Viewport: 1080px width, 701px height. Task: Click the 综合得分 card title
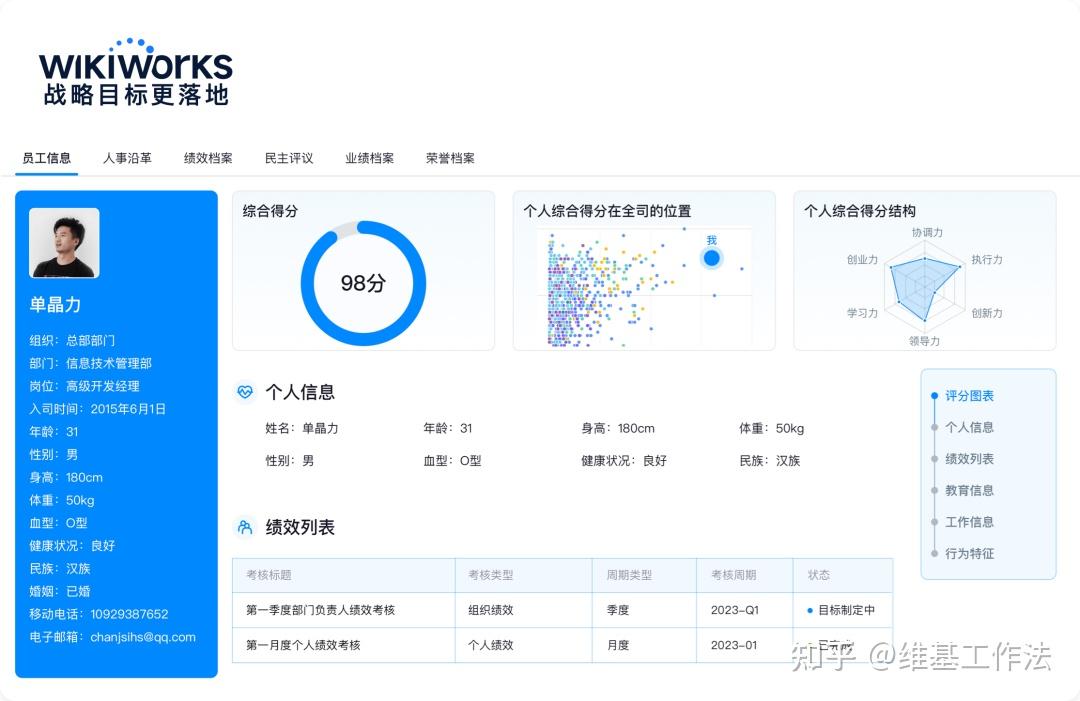pyautogui.click(x=270, y=211)
